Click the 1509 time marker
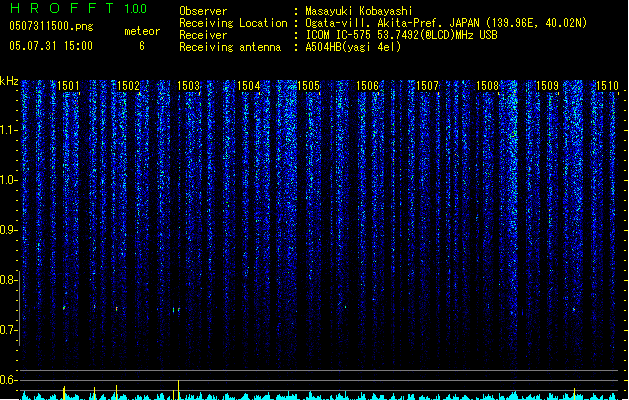The width and height of the screenshot is (629, 400). pyautogui.click(x=547, y=86)
